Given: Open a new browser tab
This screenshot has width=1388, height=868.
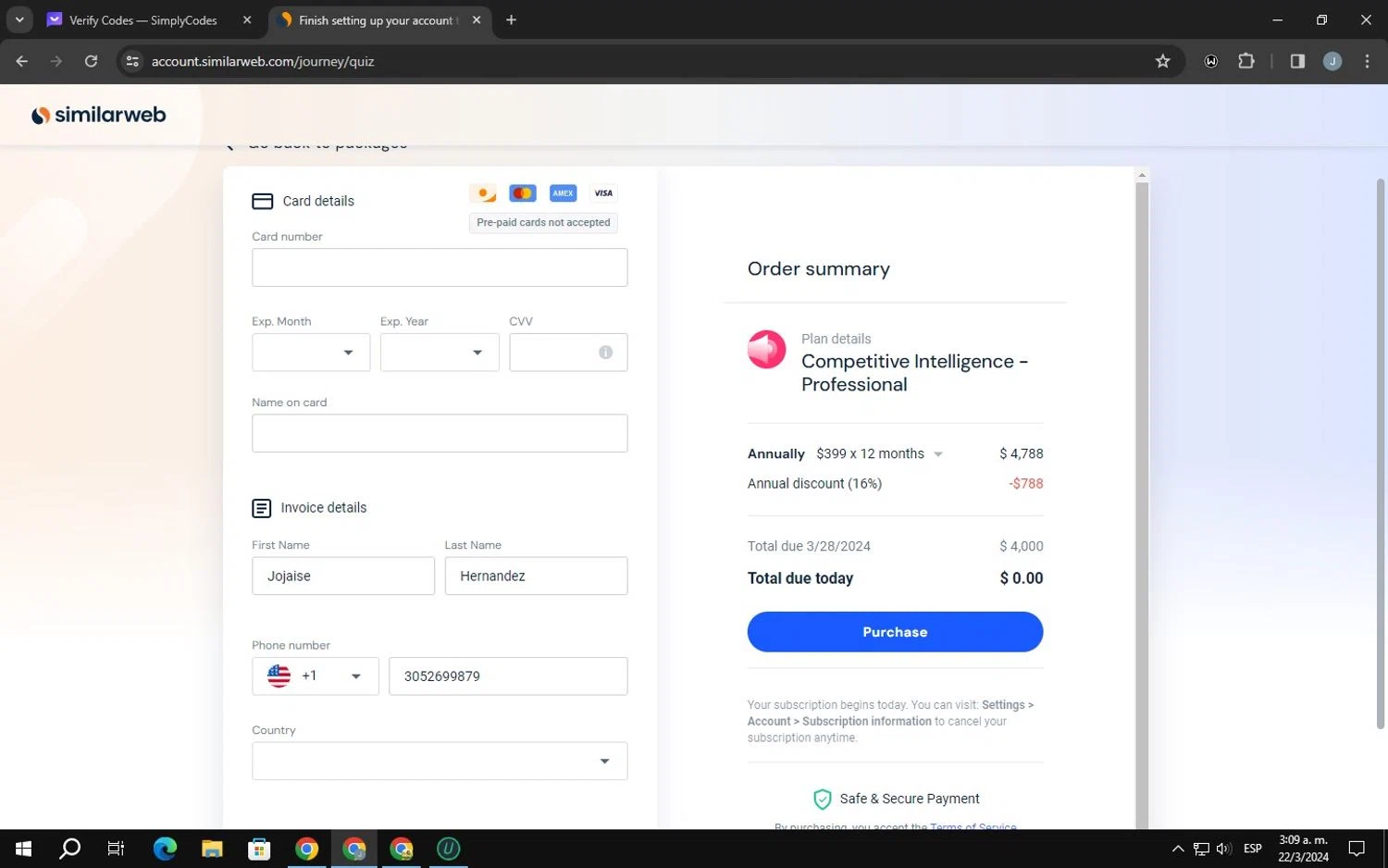Looking at the screenshot, I should point(511,19).
